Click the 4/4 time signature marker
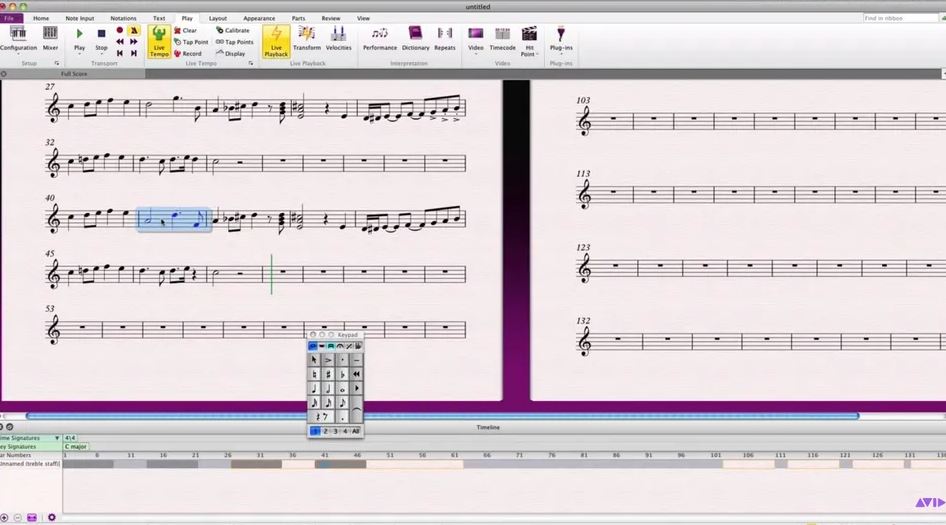 [x=70, y=438]
